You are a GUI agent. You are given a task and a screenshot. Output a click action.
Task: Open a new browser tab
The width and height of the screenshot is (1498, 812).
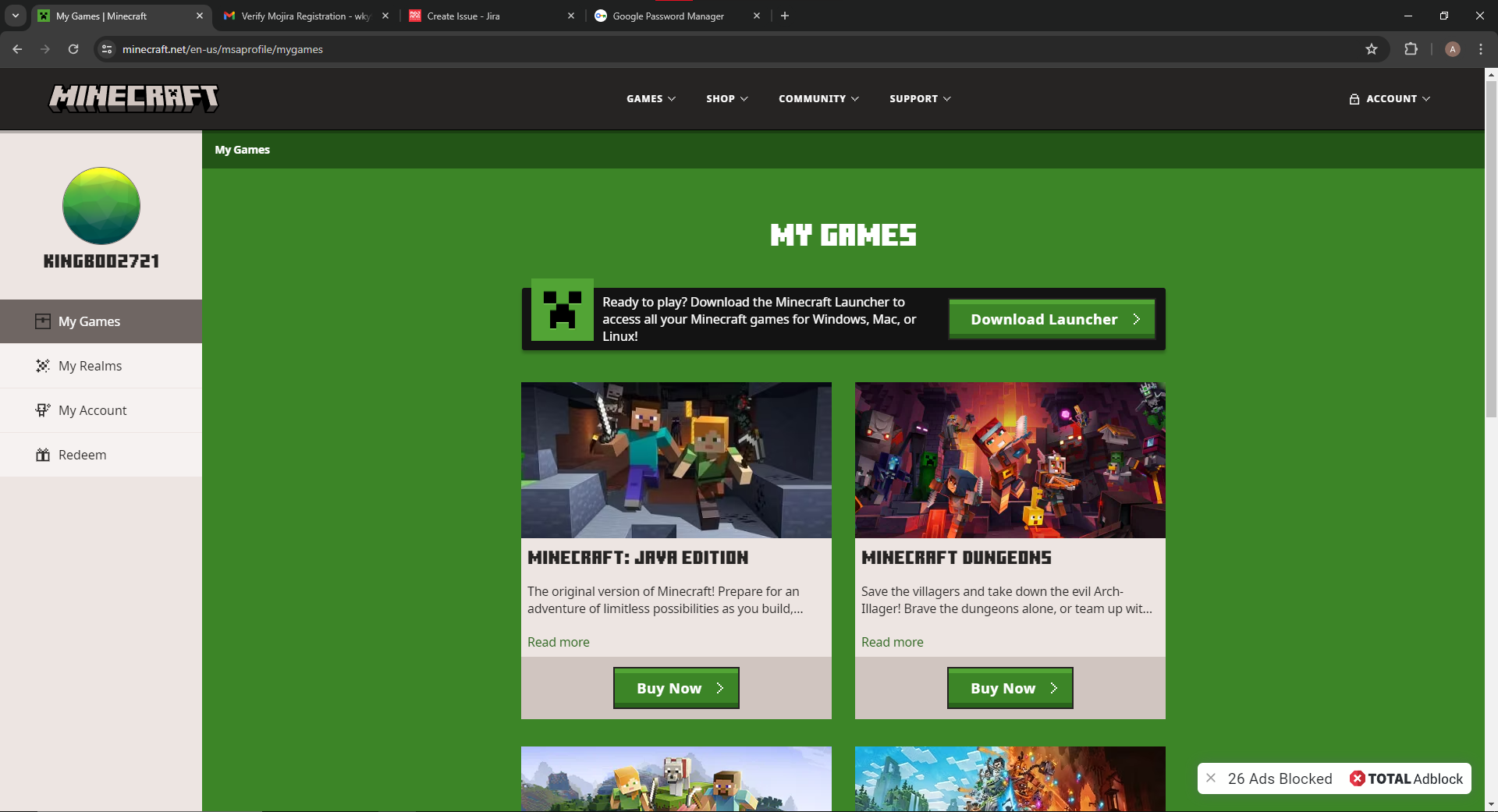tap(785, 16)
